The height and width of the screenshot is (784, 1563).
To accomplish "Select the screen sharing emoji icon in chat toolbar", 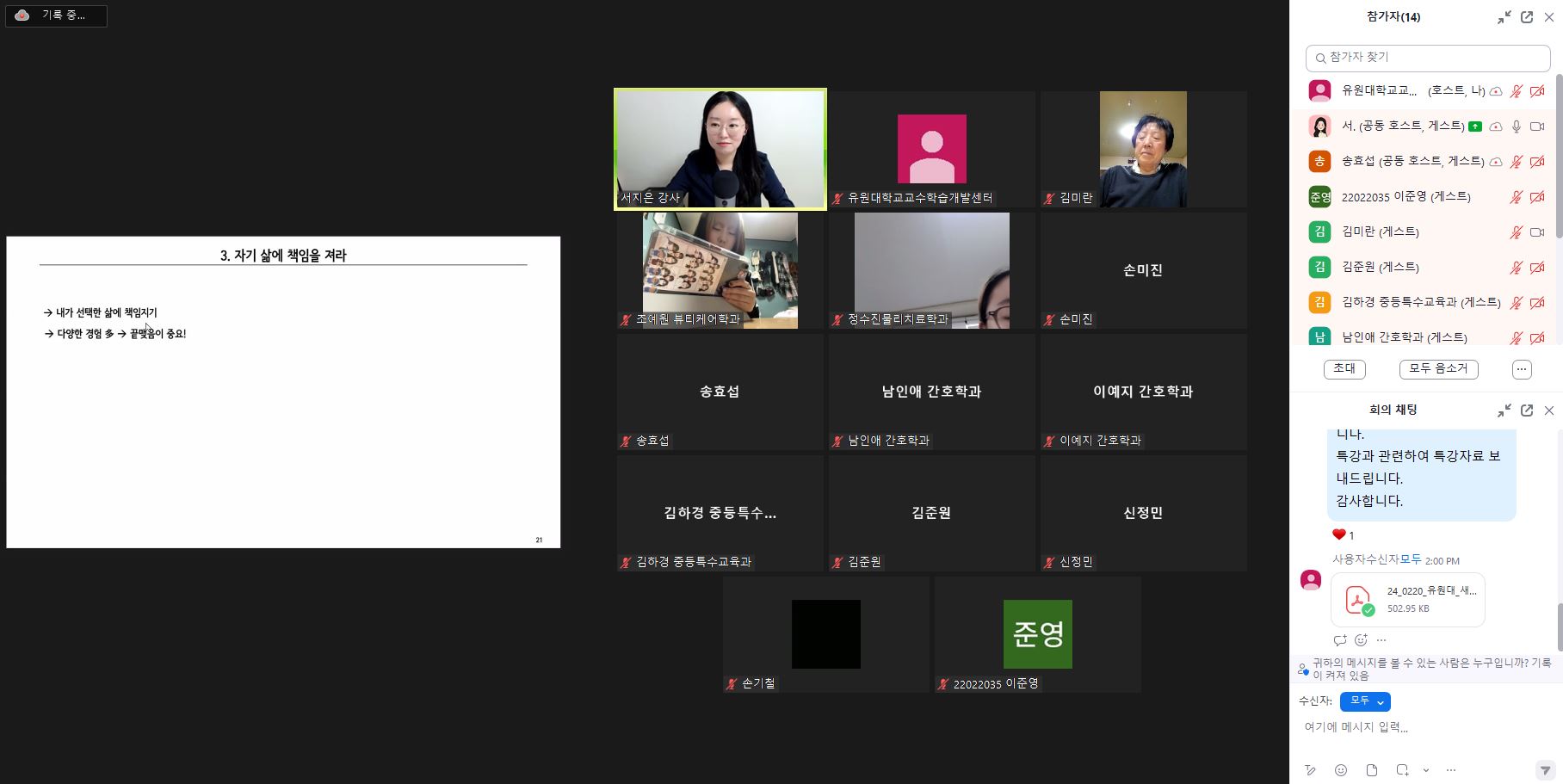I will (x=1340, y=770).
